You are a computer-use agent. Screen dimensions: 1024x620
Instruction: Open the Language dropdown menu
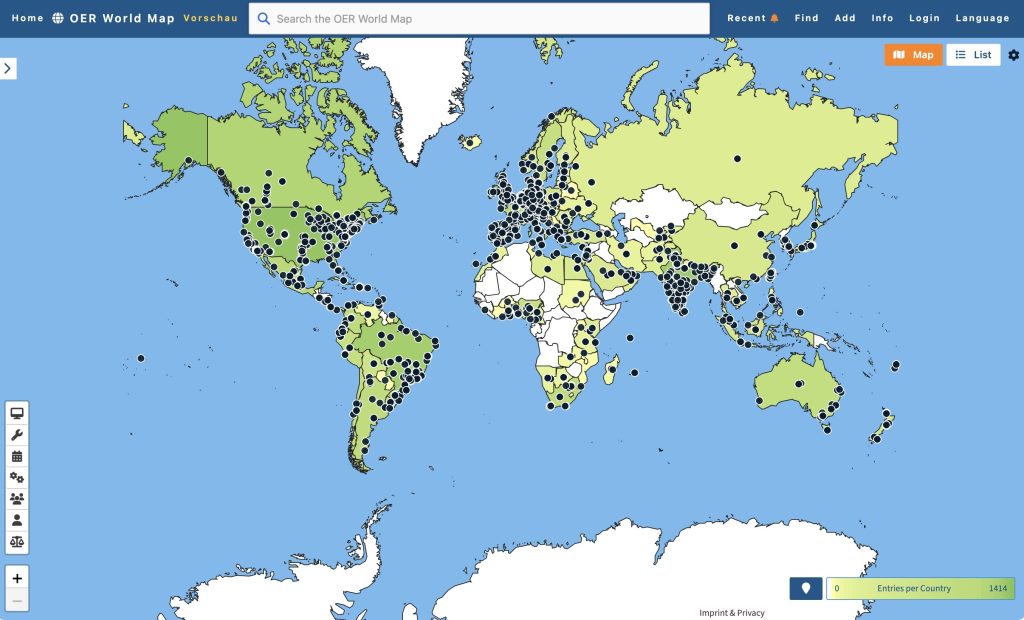pyautogui.click(x=982, y=18)
